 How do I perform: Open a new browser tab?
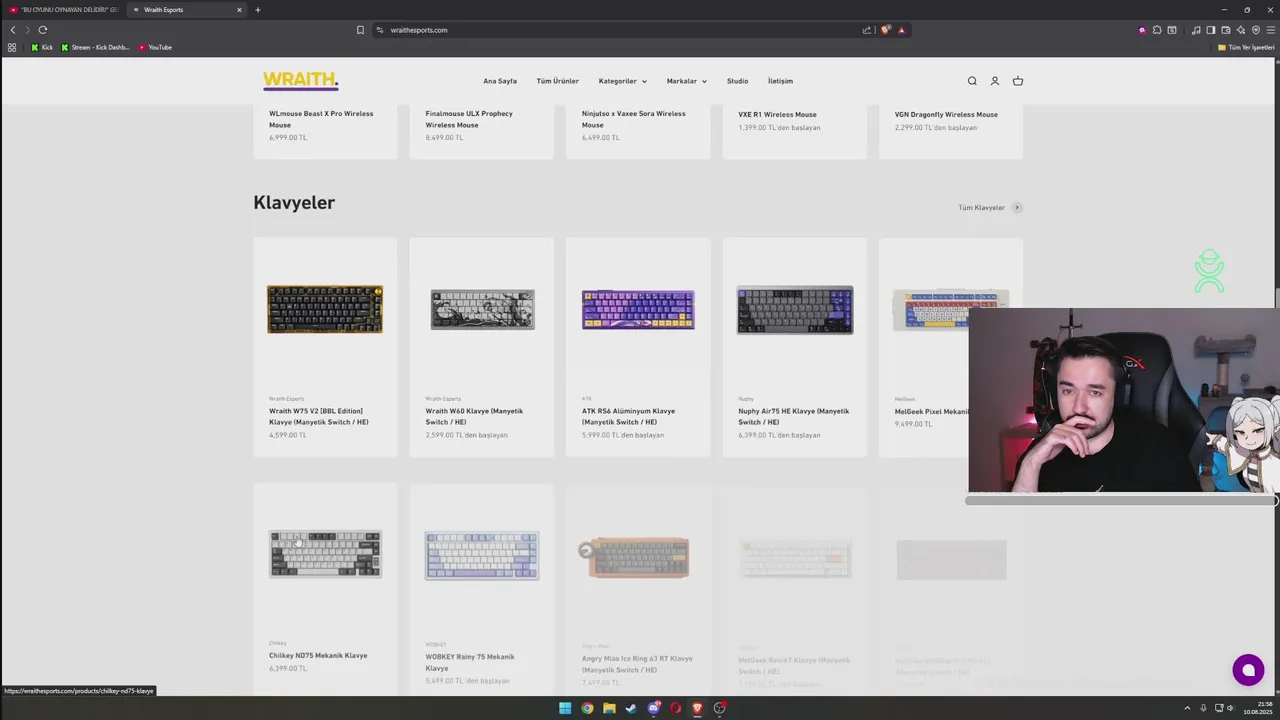coord(257,10)
